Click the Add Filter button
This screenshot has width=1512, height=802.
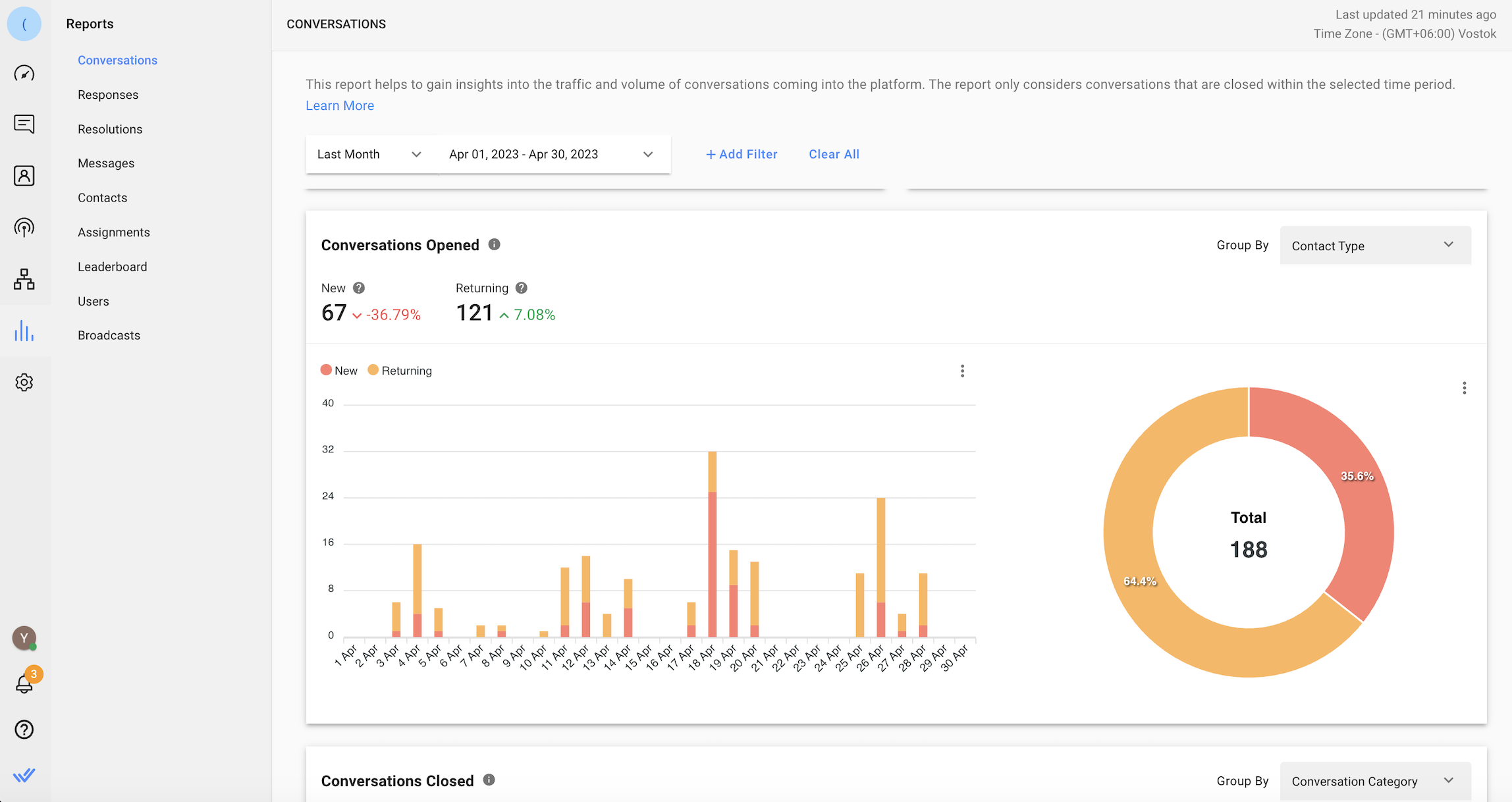tap(742, 154)
